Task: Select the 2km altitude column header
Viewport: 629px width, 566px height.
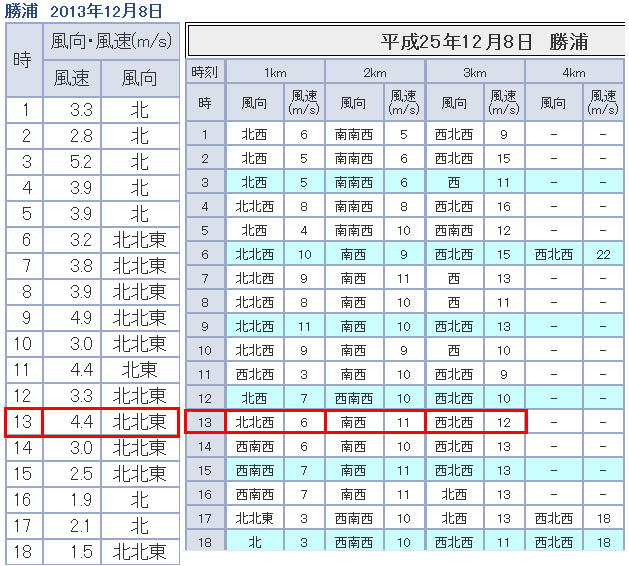Action: tap(375, 73)
